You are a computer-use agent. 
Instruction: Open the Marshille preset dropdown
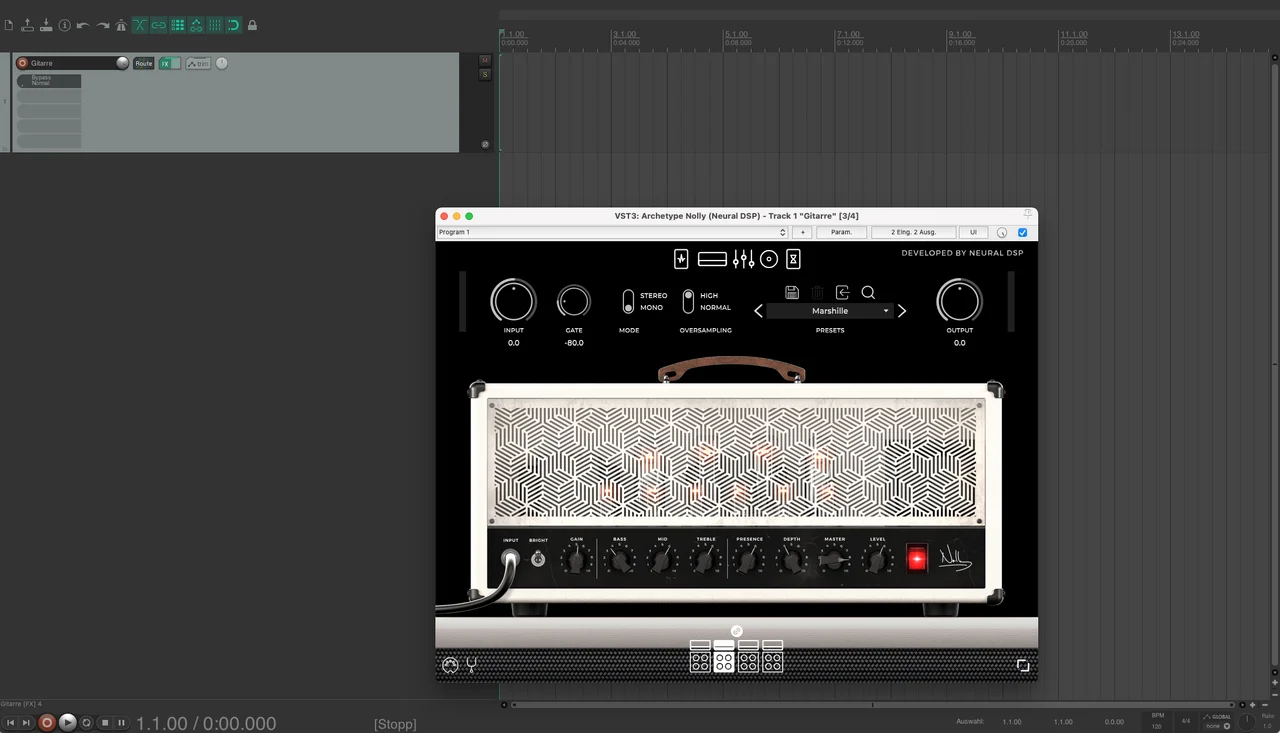pyautogui.click(x=830, y=311)
